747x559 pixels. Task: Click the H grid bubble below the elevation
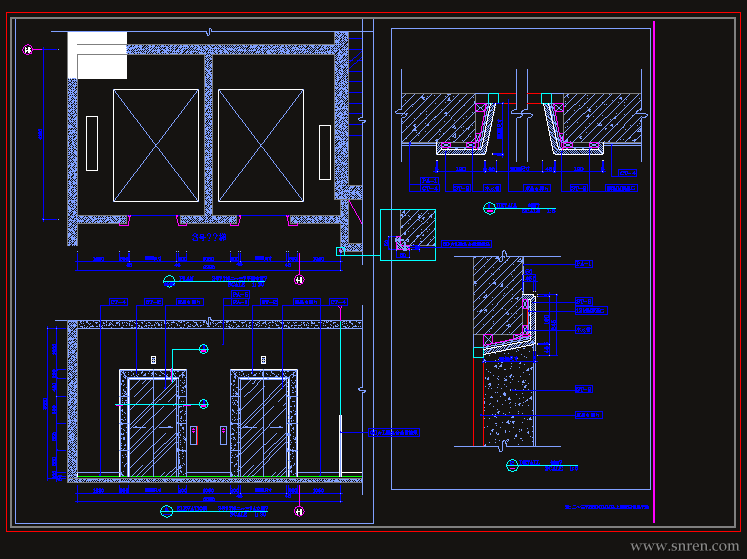tap(299, 512)
